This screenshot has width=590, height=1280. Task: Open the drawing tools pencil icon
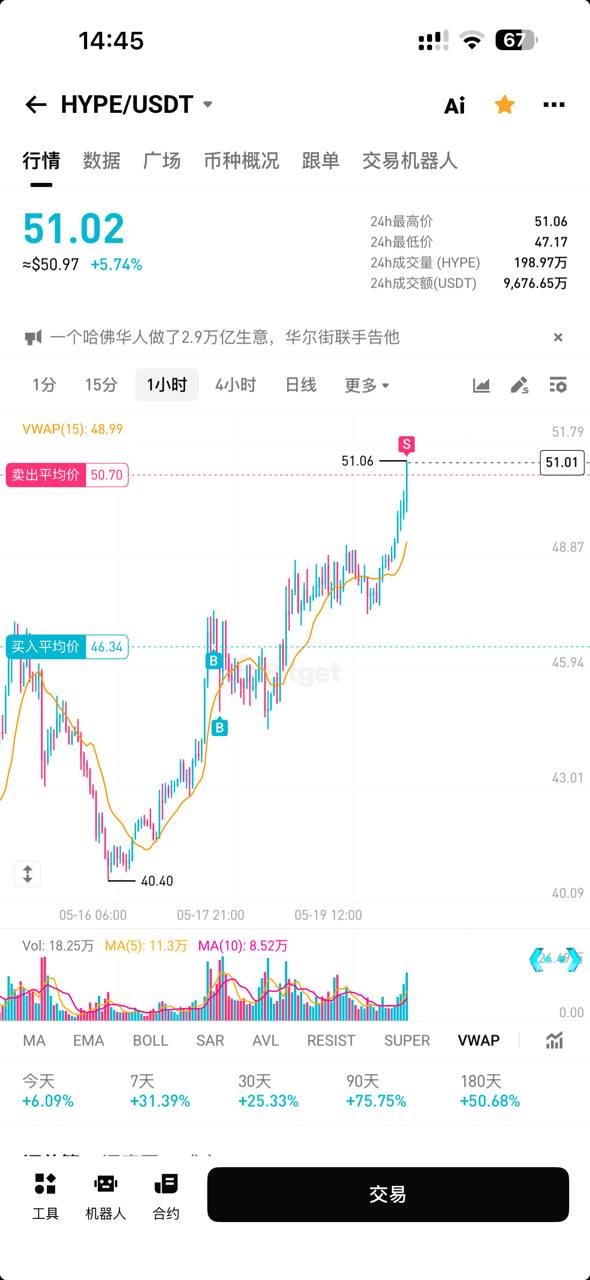pyautogui.click(x=519, y=385)
